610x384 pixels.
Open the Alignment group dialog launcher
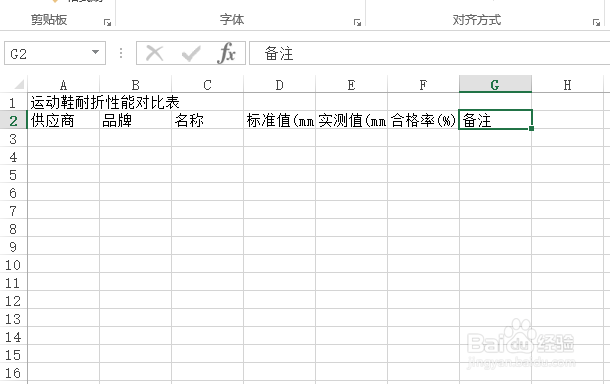click(x=596, y=23)
